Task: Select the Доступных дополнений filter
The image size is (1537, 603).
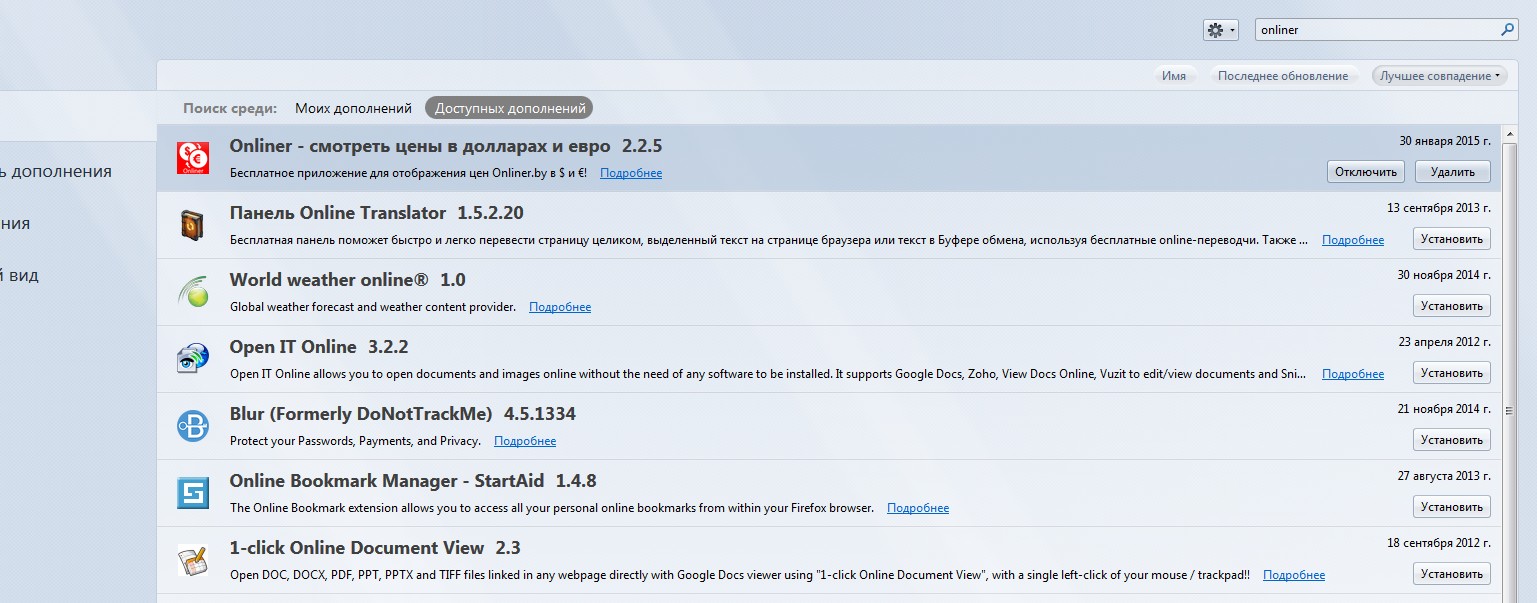Action: 509,108
